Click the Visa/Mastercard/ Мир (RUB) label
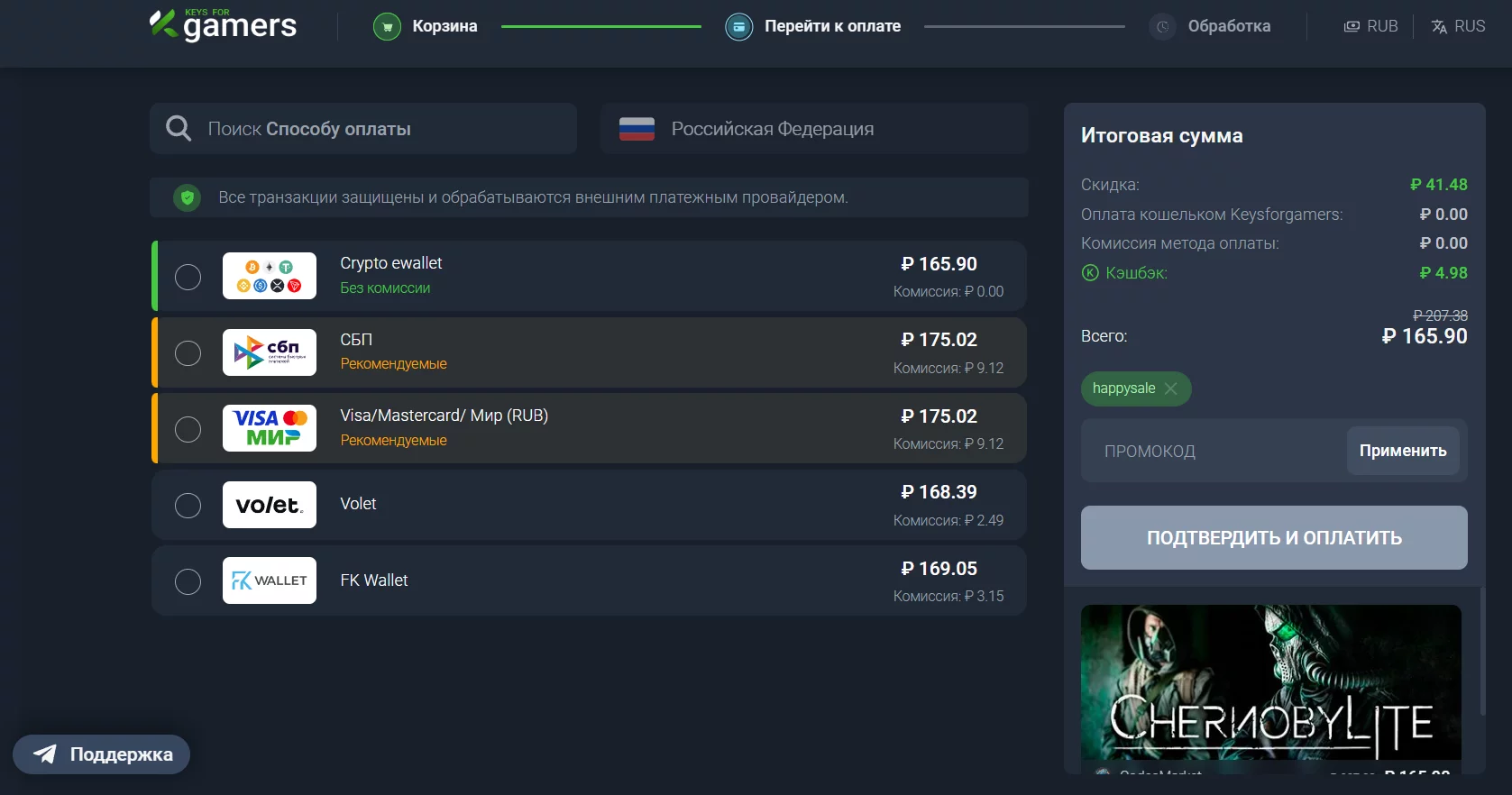Image resolution: width=1512 pixels, height=795 pixels. [444, 416]
